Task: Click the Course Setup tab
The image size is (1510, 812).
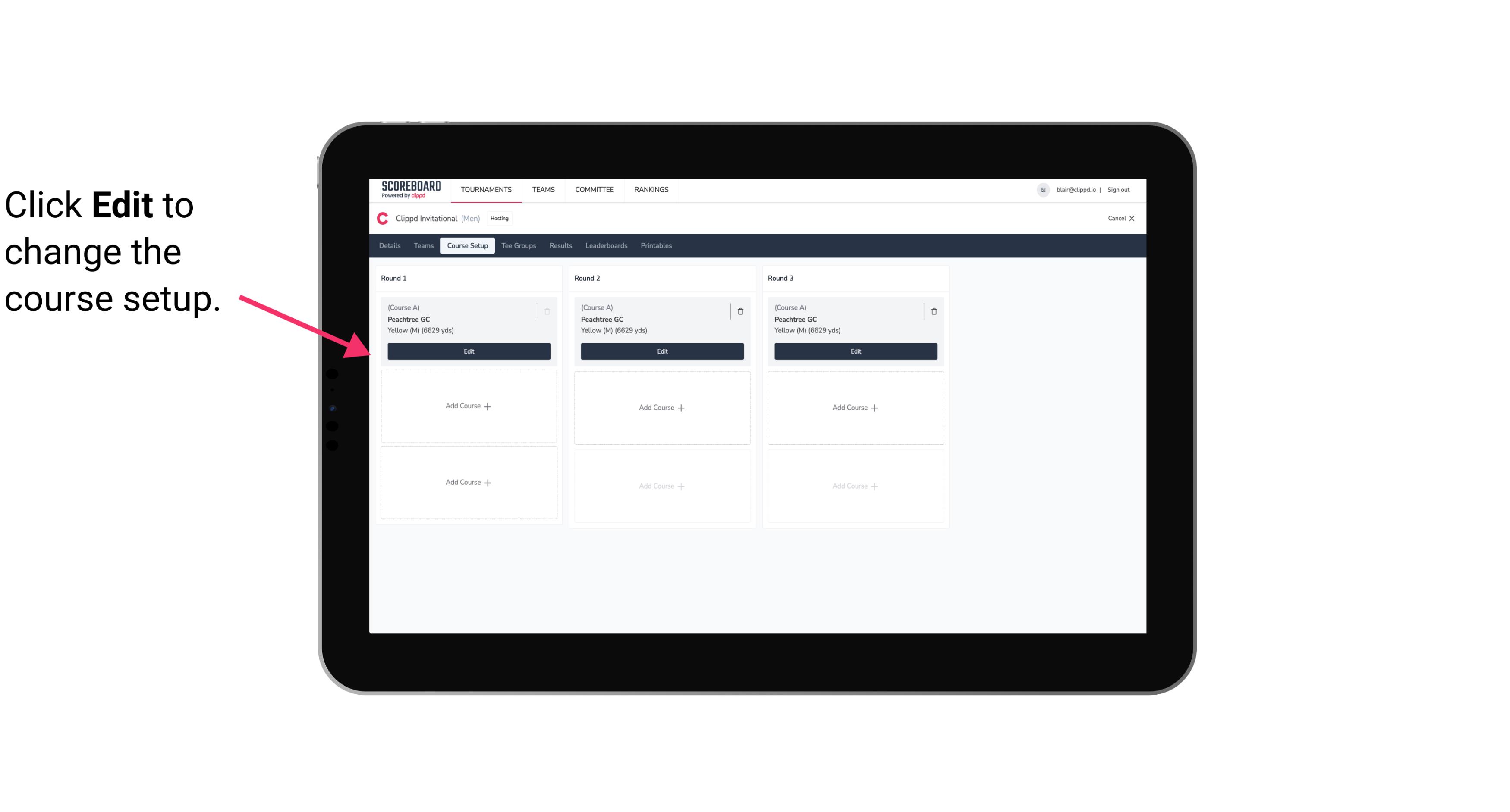Action: (x=467, y=245)
